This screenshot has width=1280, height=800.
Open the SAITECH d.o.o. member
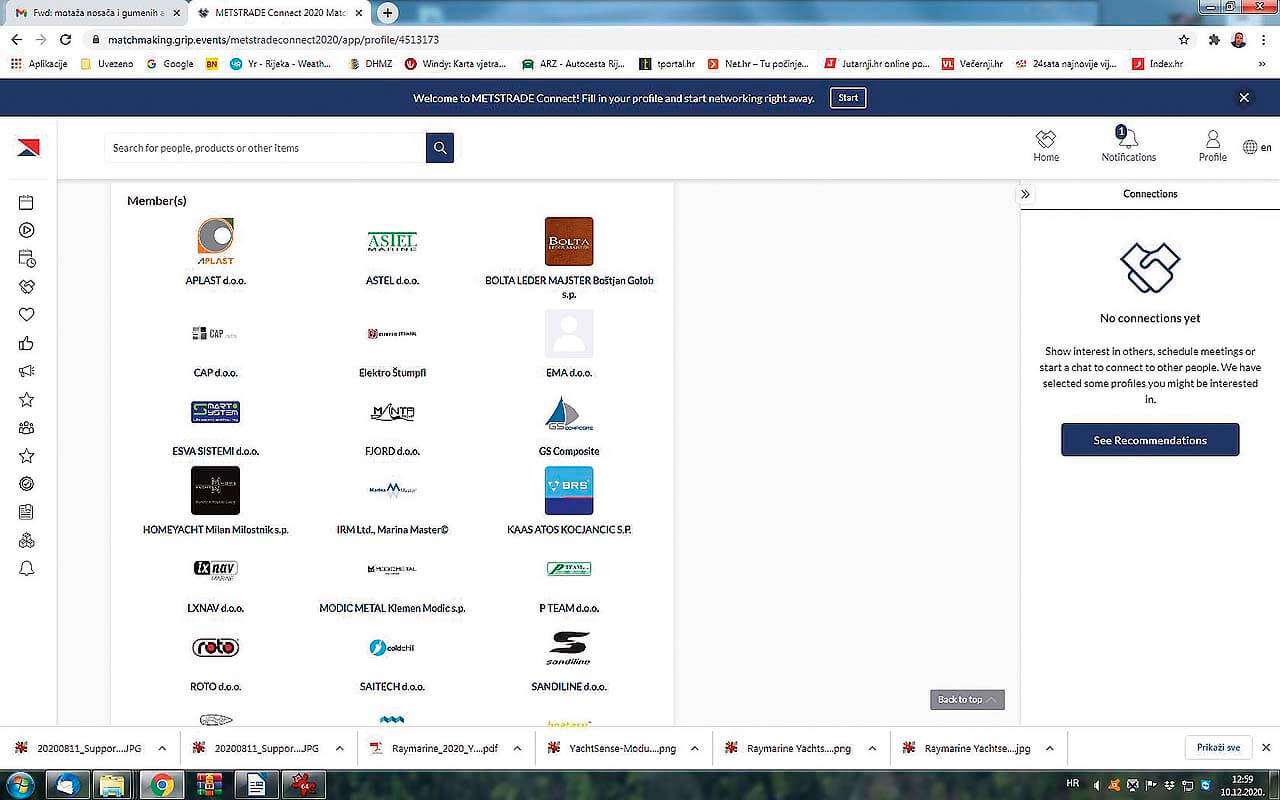[x=392, y=687]
